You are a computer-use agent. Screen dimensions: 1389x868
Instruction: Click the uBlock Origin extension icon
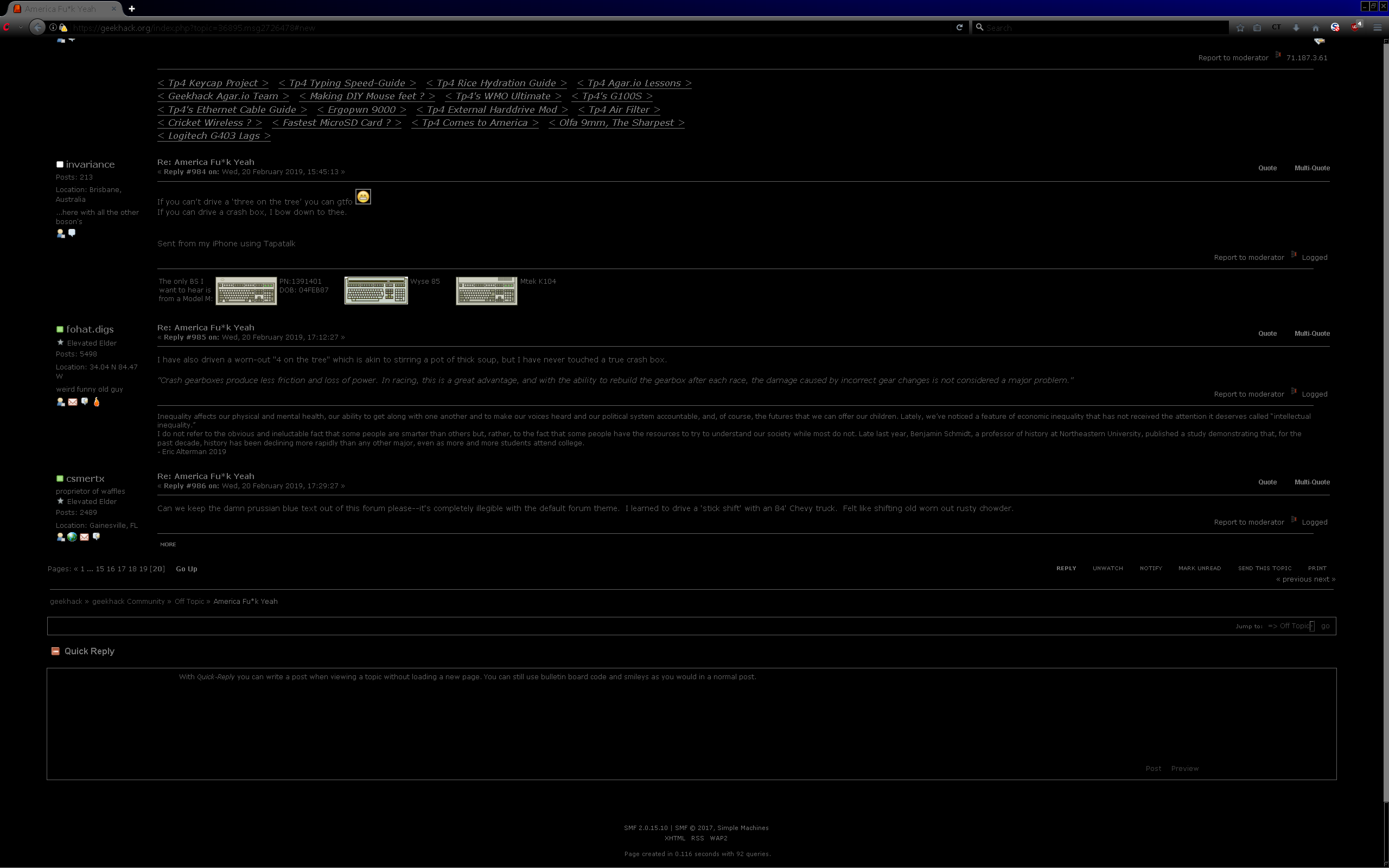tap(1356, 27)
